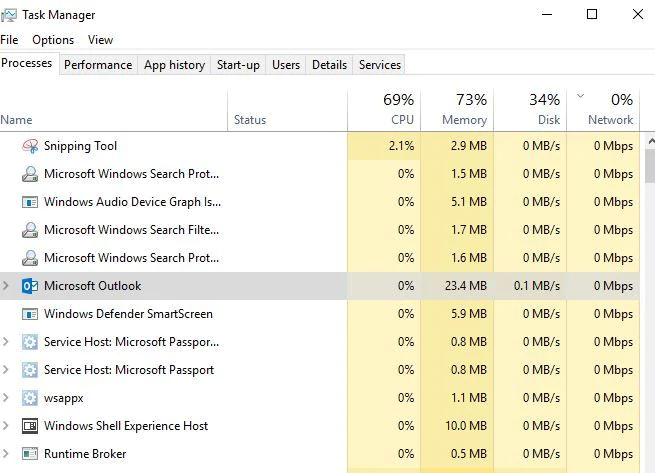Screen dimensions: 655x473
Task: Click the Windows Audio Device Graph icon
Action: (29, 202)
